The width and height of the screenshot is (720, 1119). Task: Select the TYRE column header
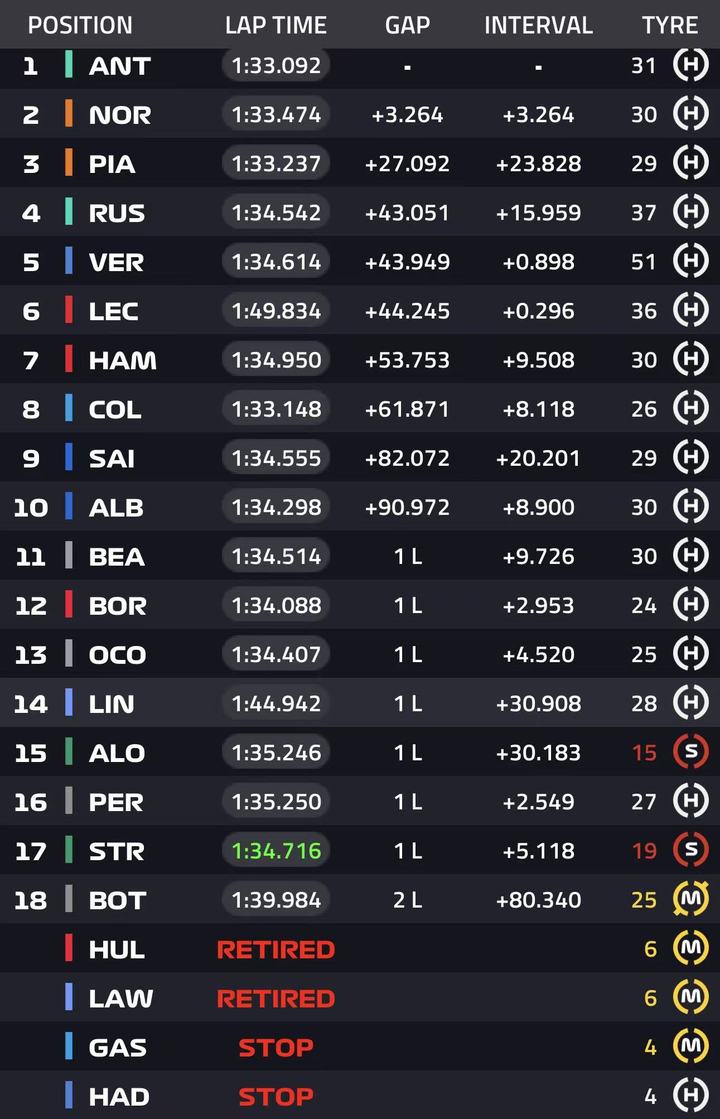click(x=669, y=25)
